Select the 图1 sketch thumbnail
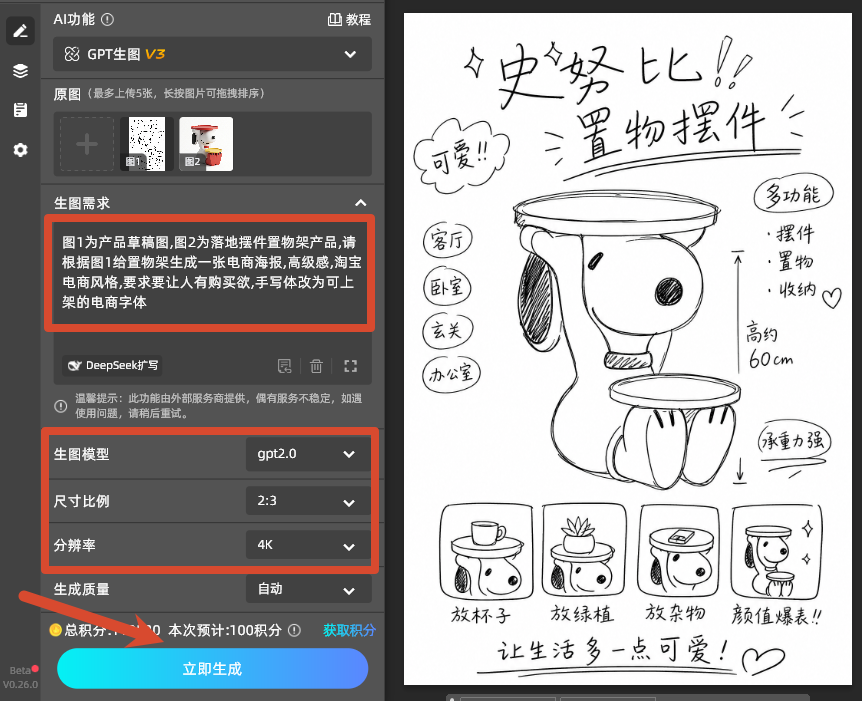862x701 pixels. tap(146, 144)
